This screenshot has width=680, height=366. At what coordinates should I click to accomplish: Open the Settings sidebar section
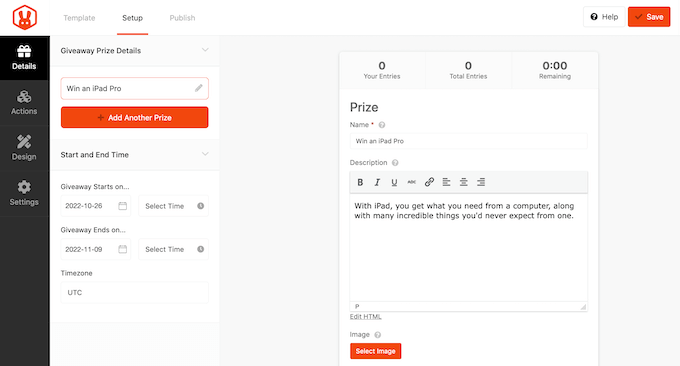pyautogui.click(x=24, y=193)
